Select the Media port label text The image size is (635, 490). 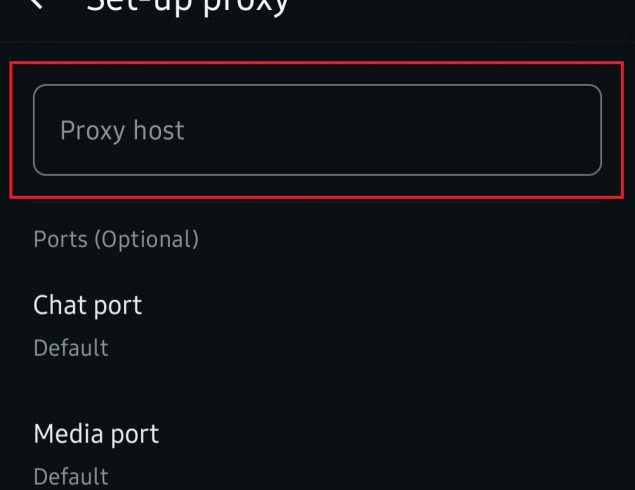(x=96, y=434)
